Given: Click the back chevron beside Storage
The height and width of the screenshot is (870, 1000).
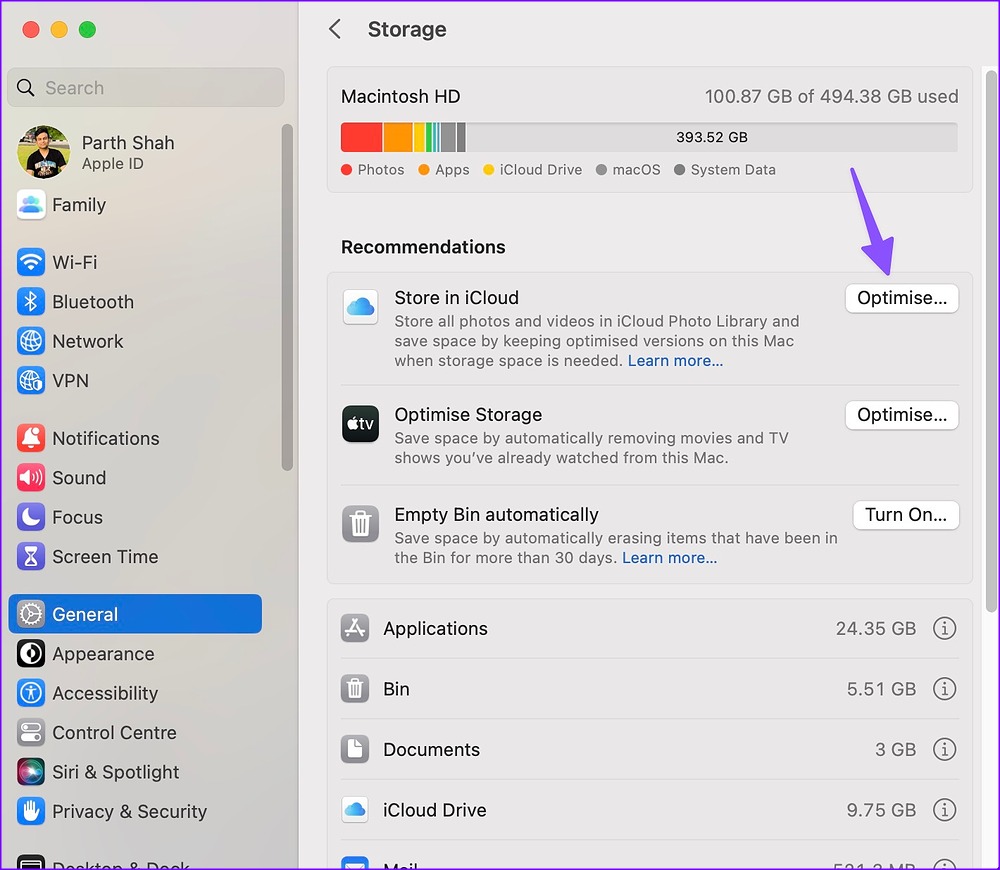Looking at the screenshot, I should tap(335, 30).
